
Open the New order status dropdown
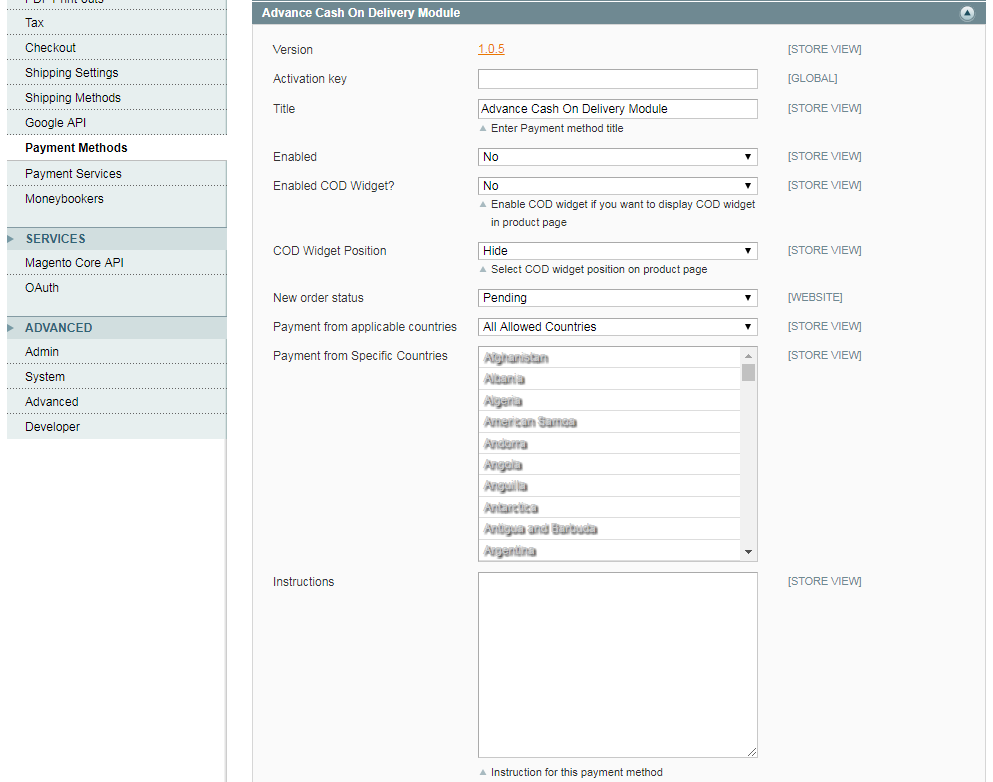[x=617, y=298]
